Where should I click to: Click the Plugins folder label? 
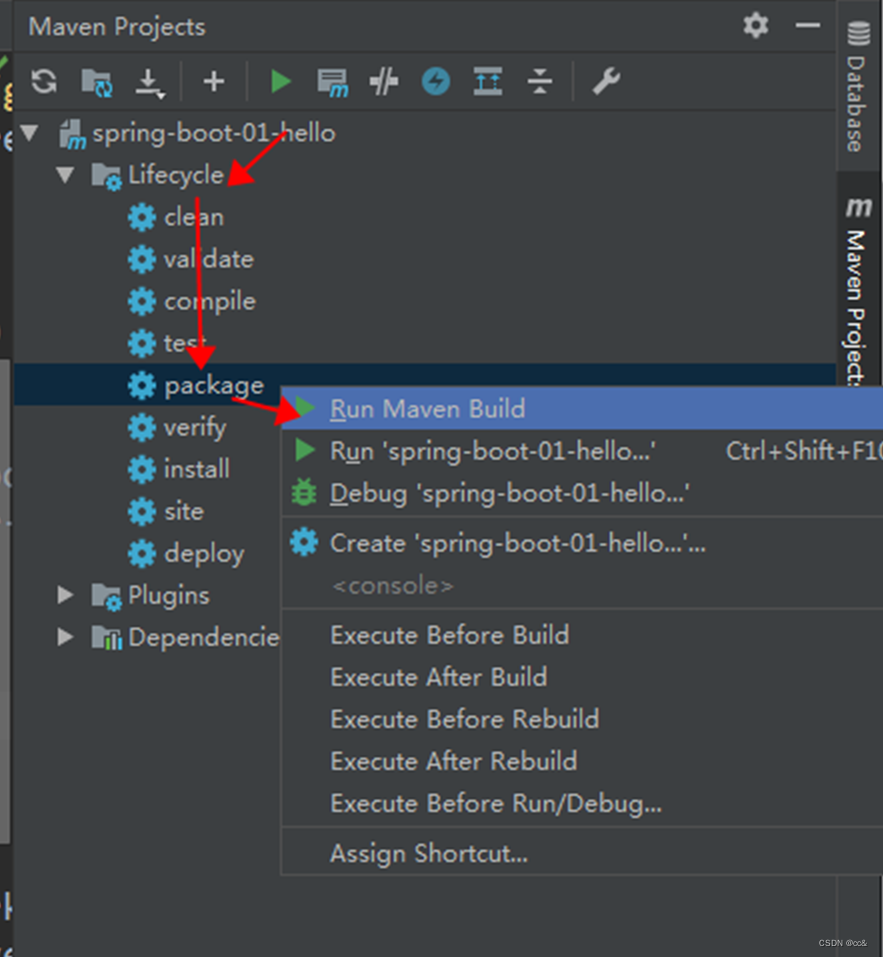169,595
